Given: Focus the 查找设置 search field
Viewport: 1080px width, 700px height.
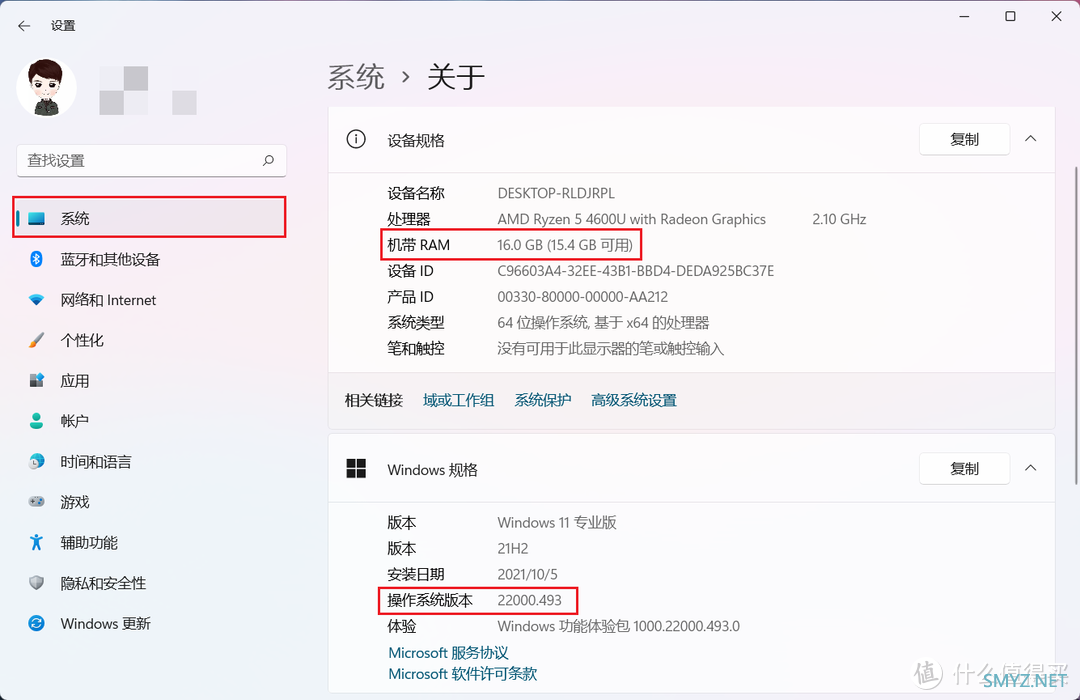Looking at the screenshot, I should 152,161.
